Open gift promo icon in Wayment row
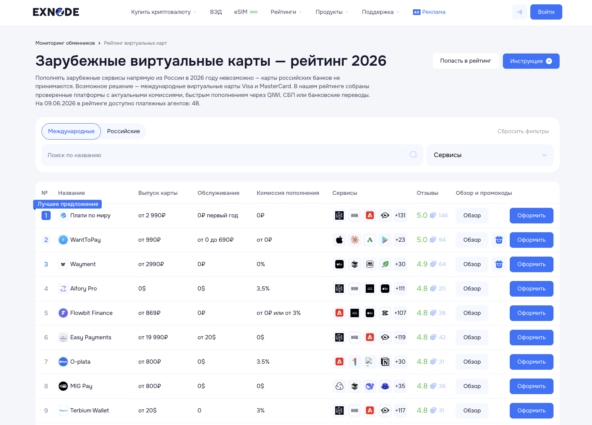 pyautogui.click(x=499, y=264)
